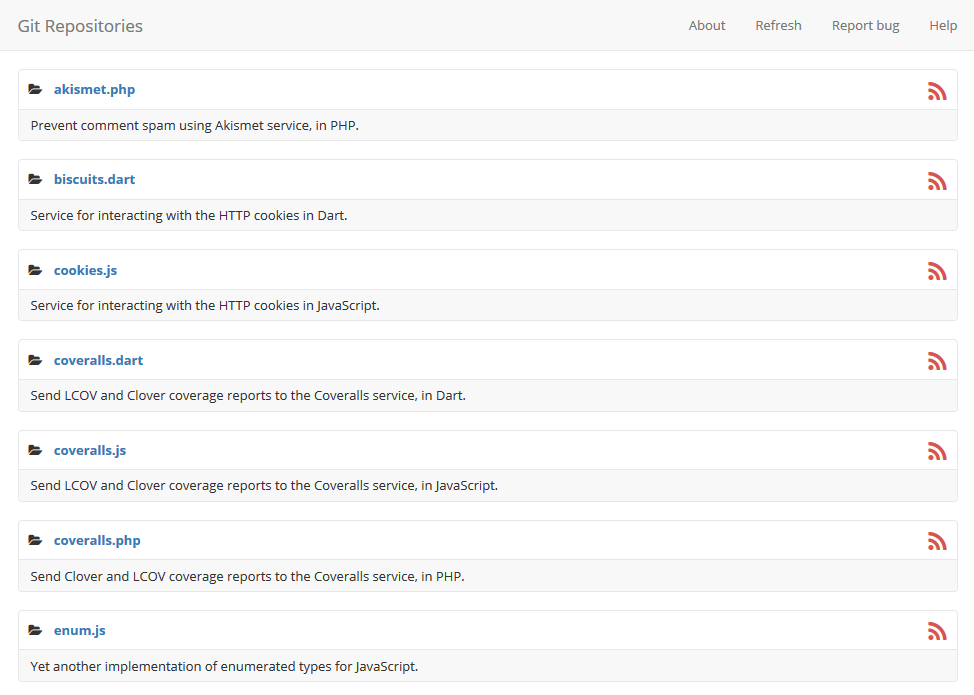Click the RSS feed icon for biscuits.dart
The width and height of the screenshot is (974, 695).
[937, 181]
